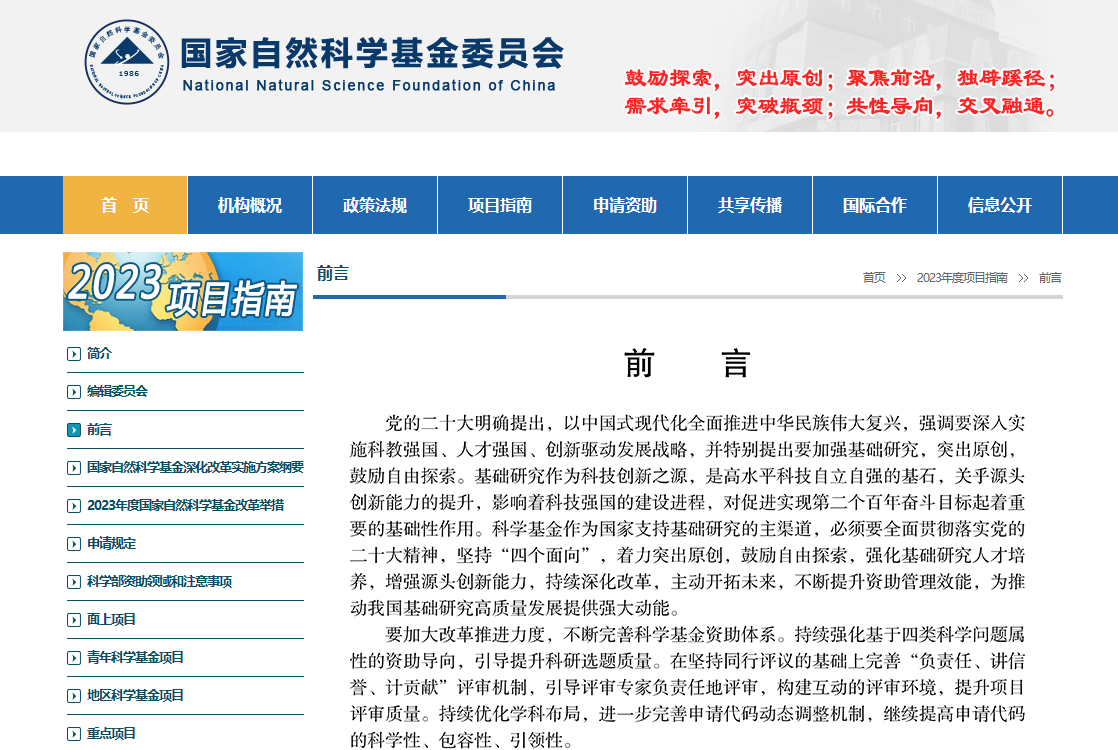Go to 项目指南 in the navigation bar
Viewport: 1118px width, 750px height.
(x=500, y=205)
